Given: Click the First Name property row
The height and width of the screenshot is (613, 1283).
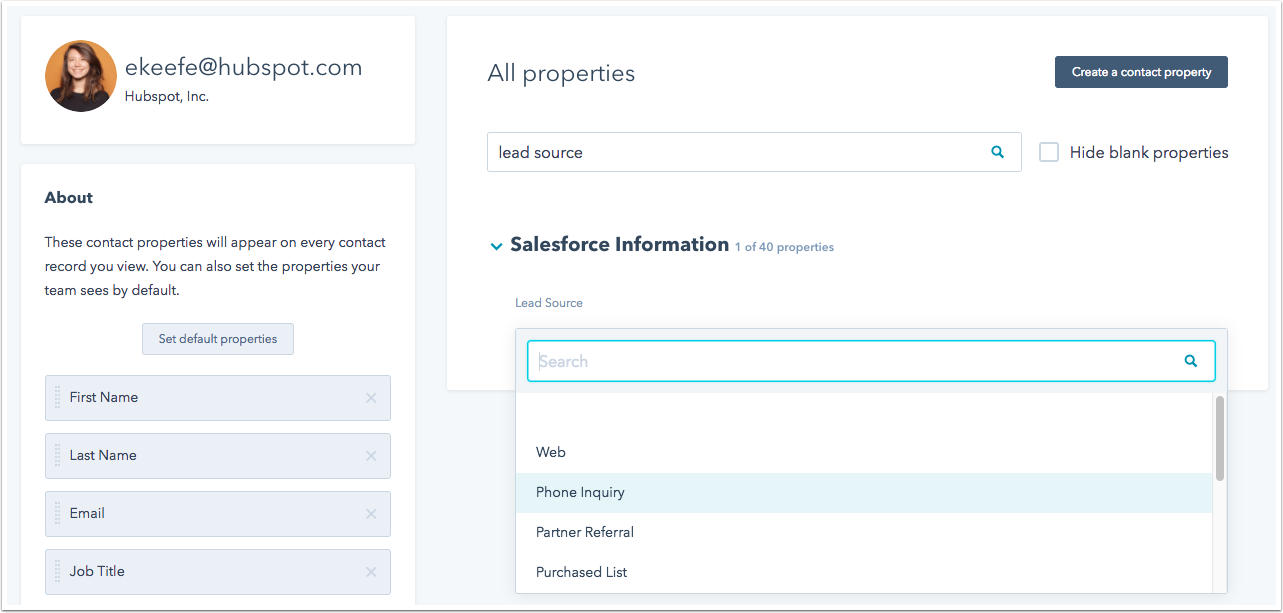Looking at the screenshot, I should click(x=218, y=398).
